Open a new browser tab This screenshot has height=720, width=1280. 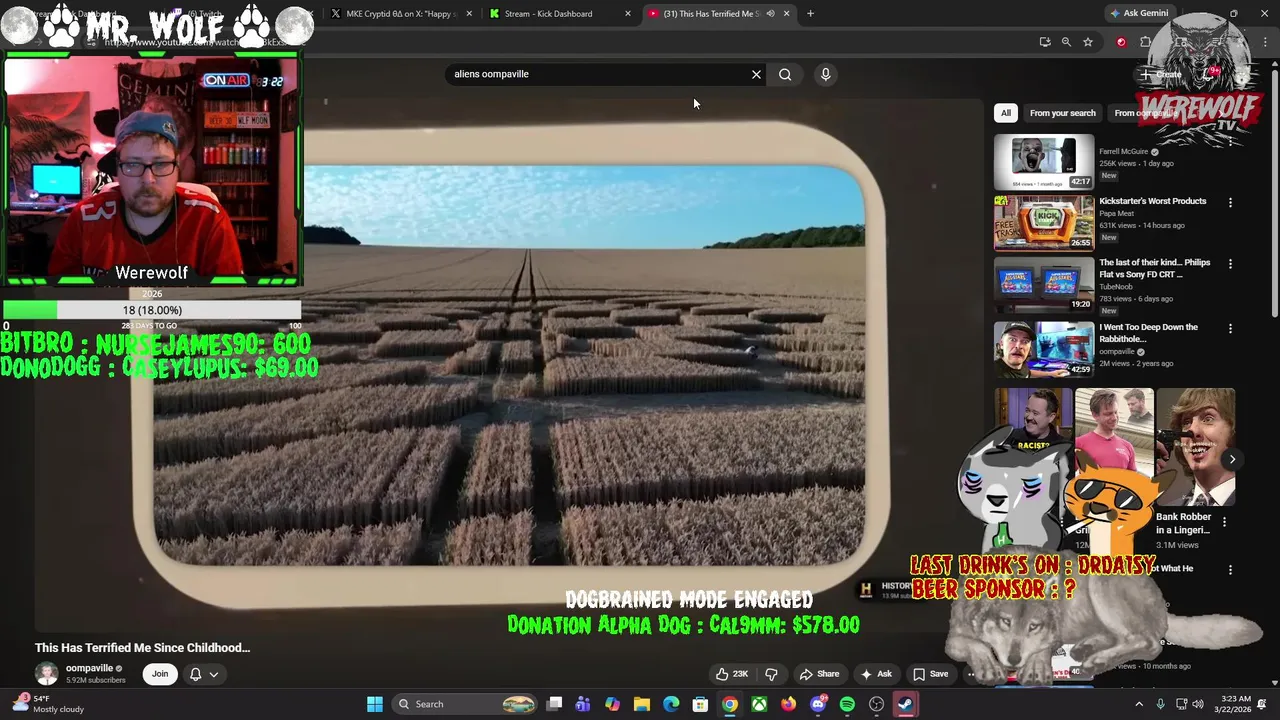810,14
